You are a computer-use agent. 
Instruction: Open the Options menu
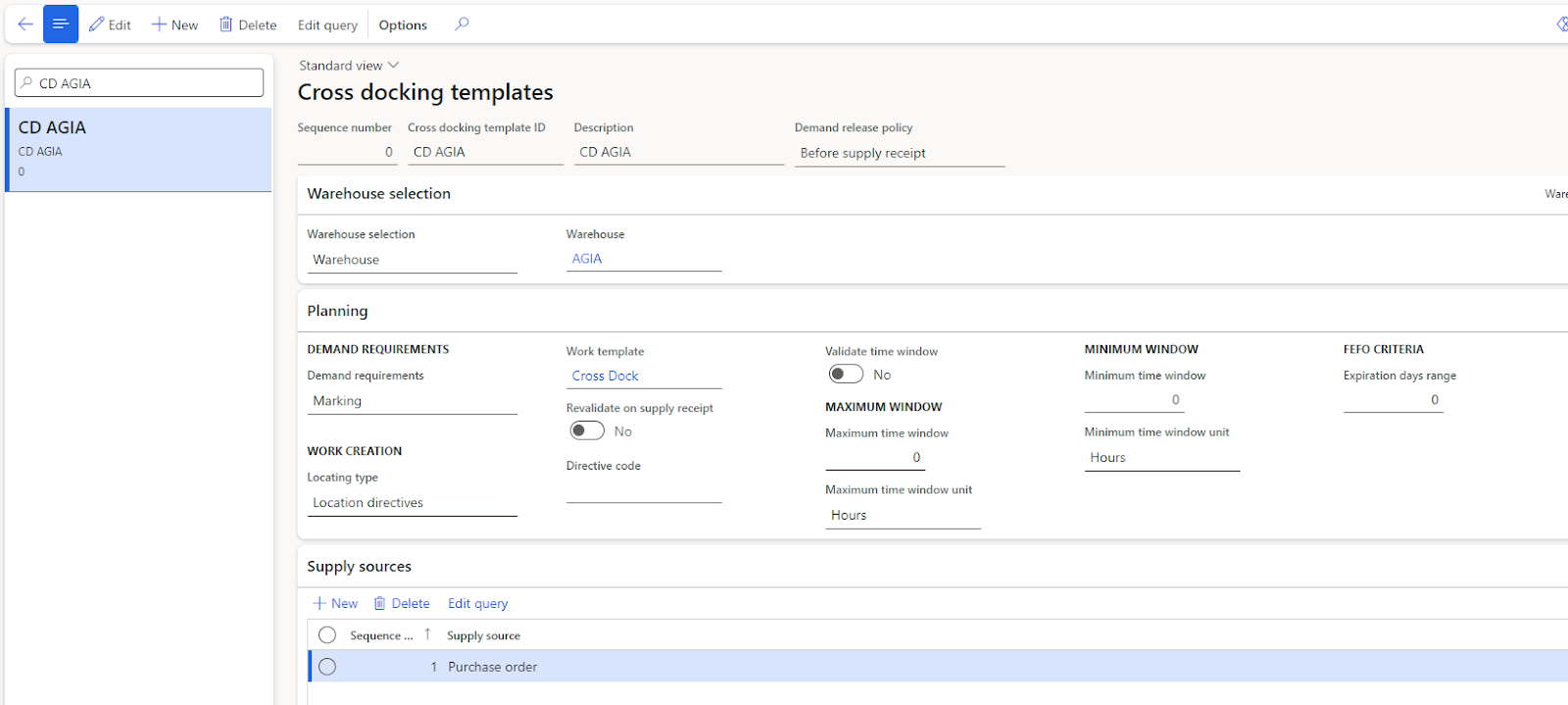[x=403, y=25]
